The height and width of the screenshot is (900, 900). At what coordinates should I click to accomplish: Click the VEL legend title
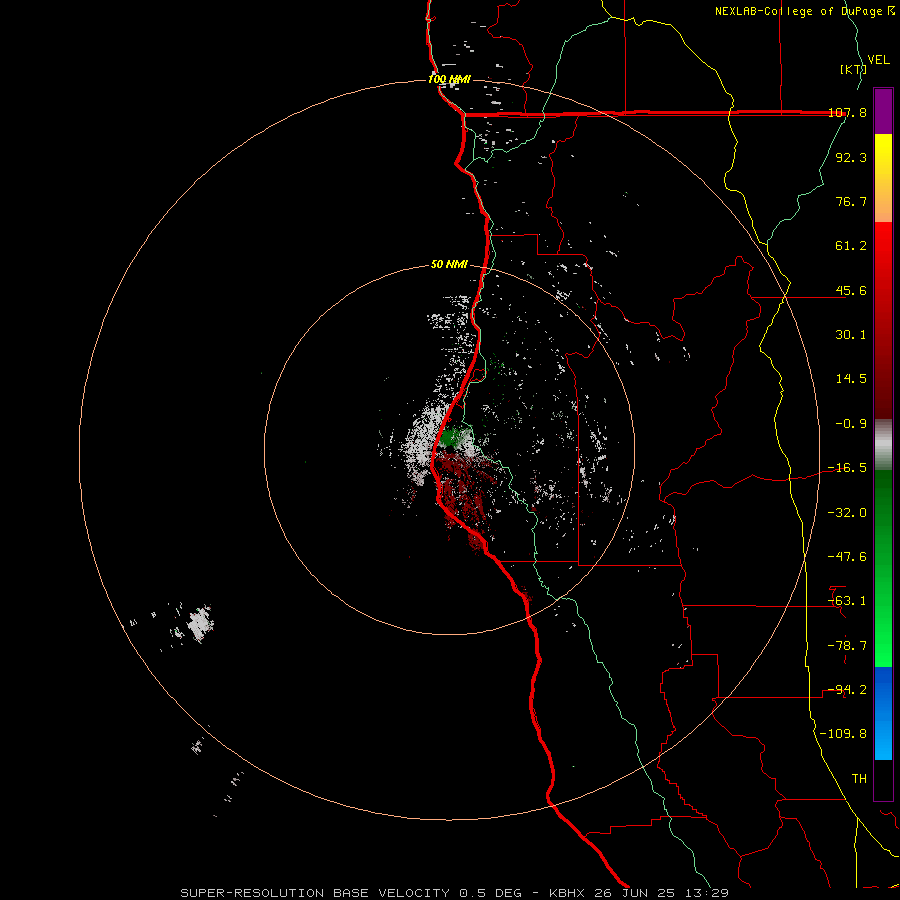pos(878,60)
